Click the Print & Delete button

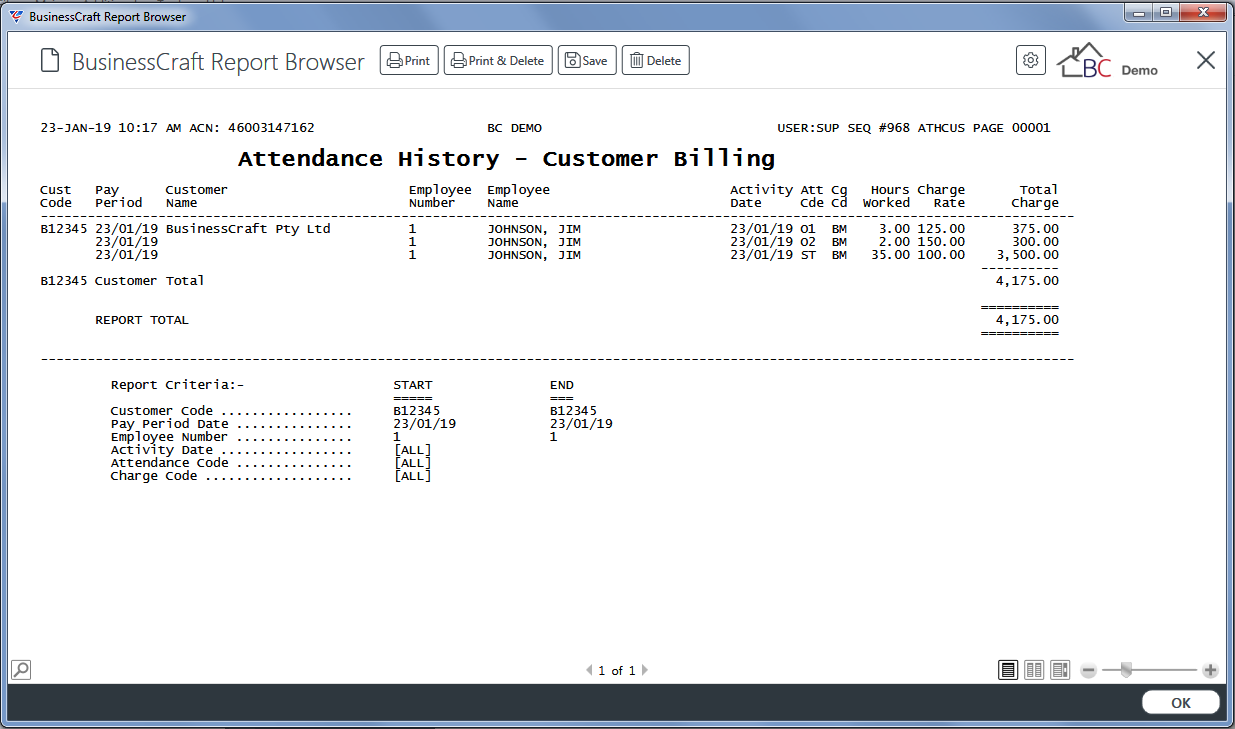498,61
